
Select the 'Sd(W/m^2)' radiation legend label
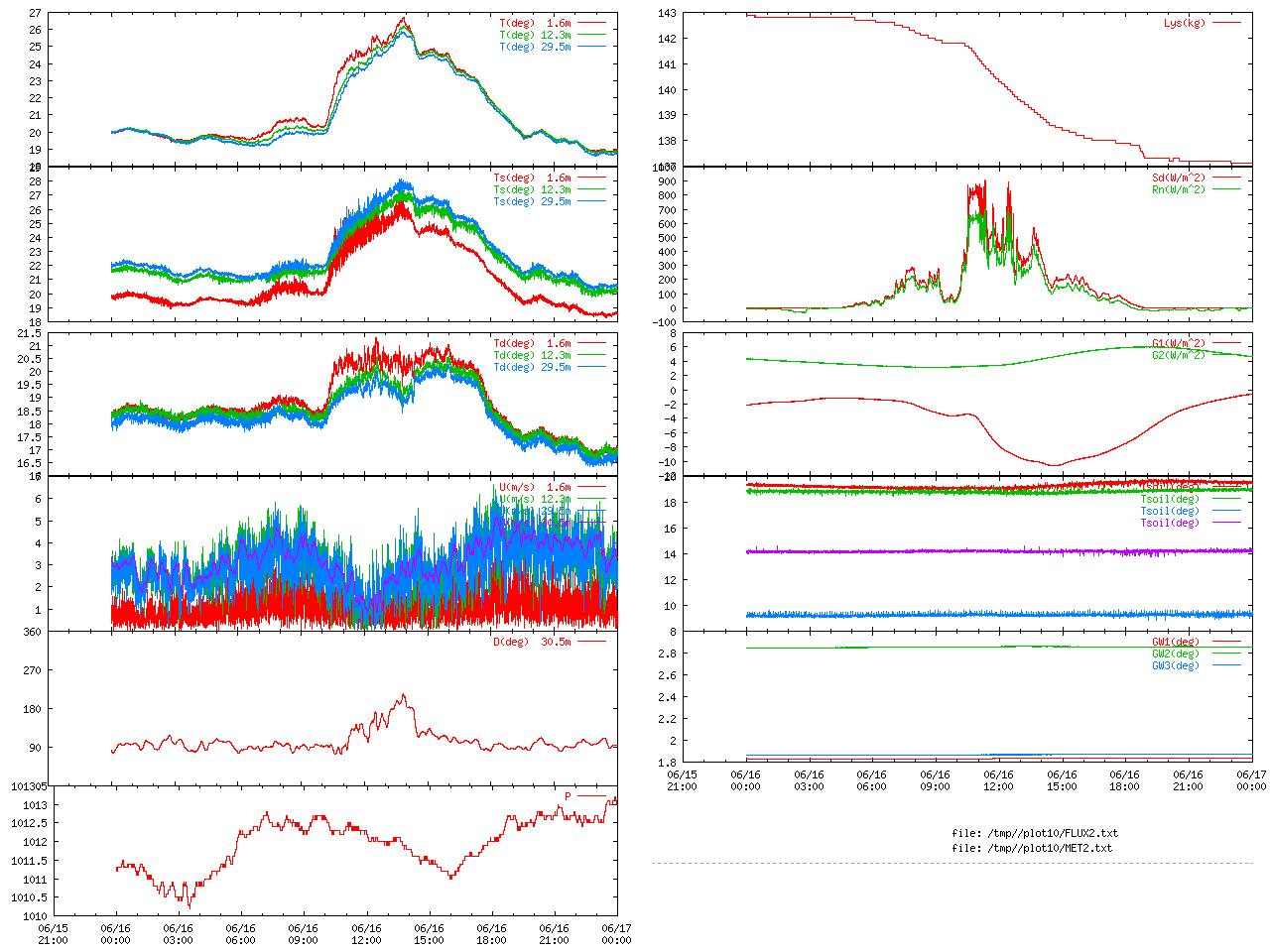point(1179,178)
